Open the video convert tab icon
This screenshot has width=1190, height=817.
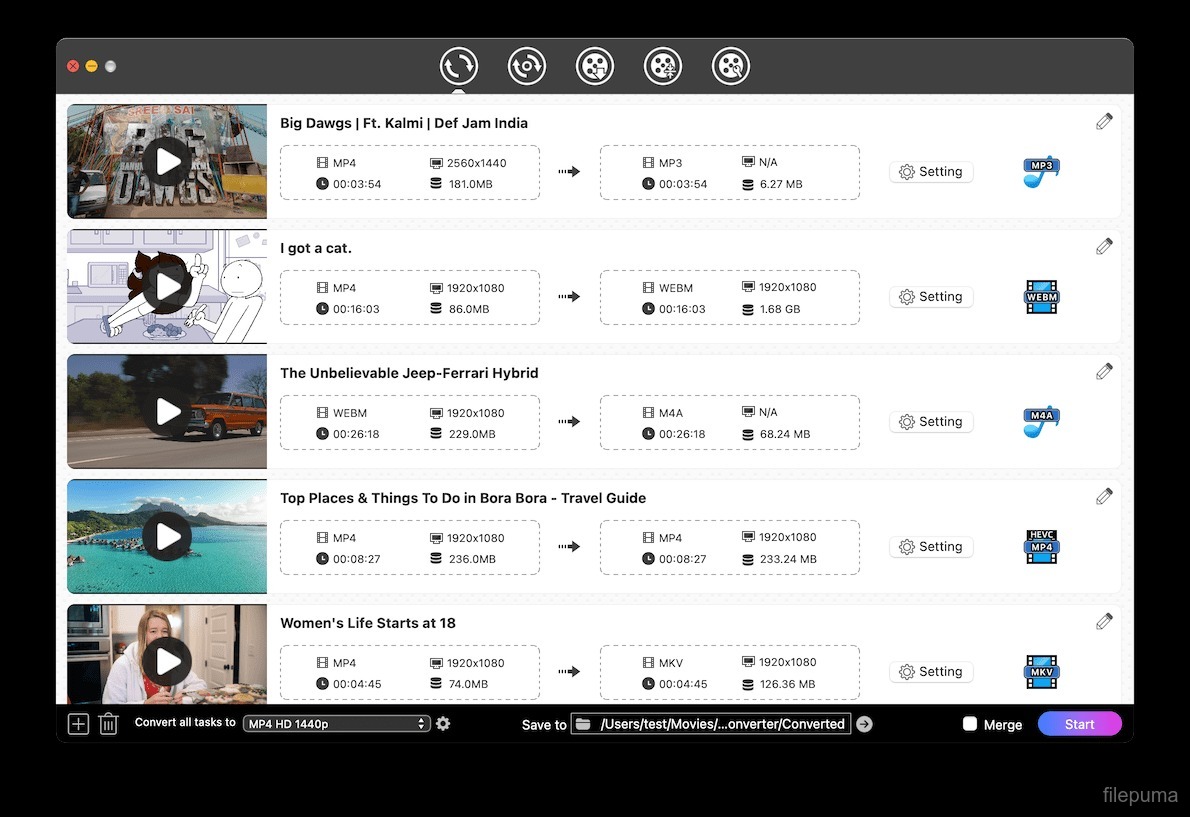tap(459, 67)
